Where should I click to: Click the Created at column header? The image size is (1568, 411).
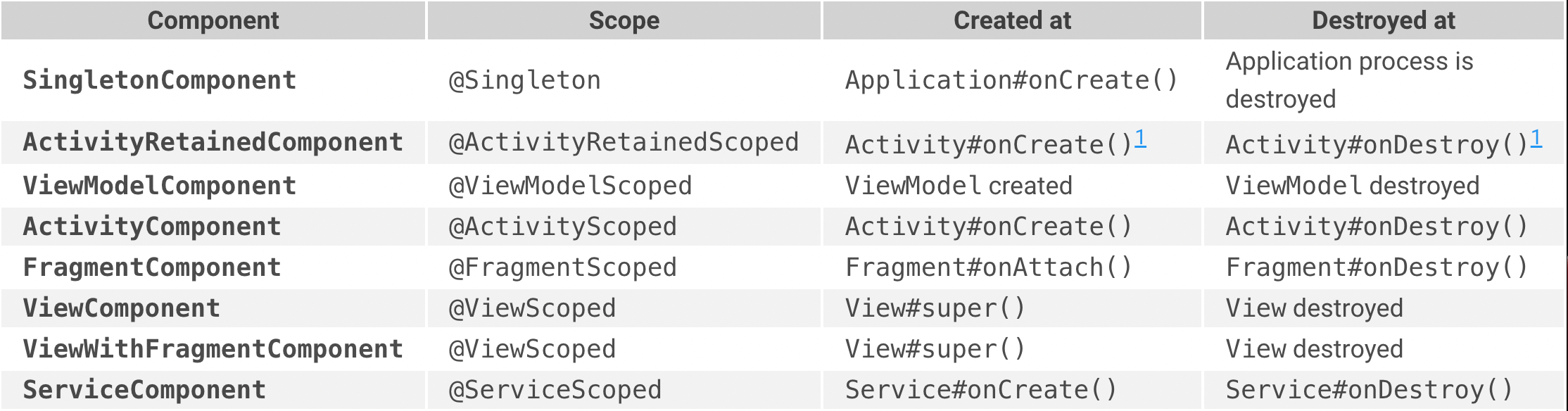(1012, 20)
